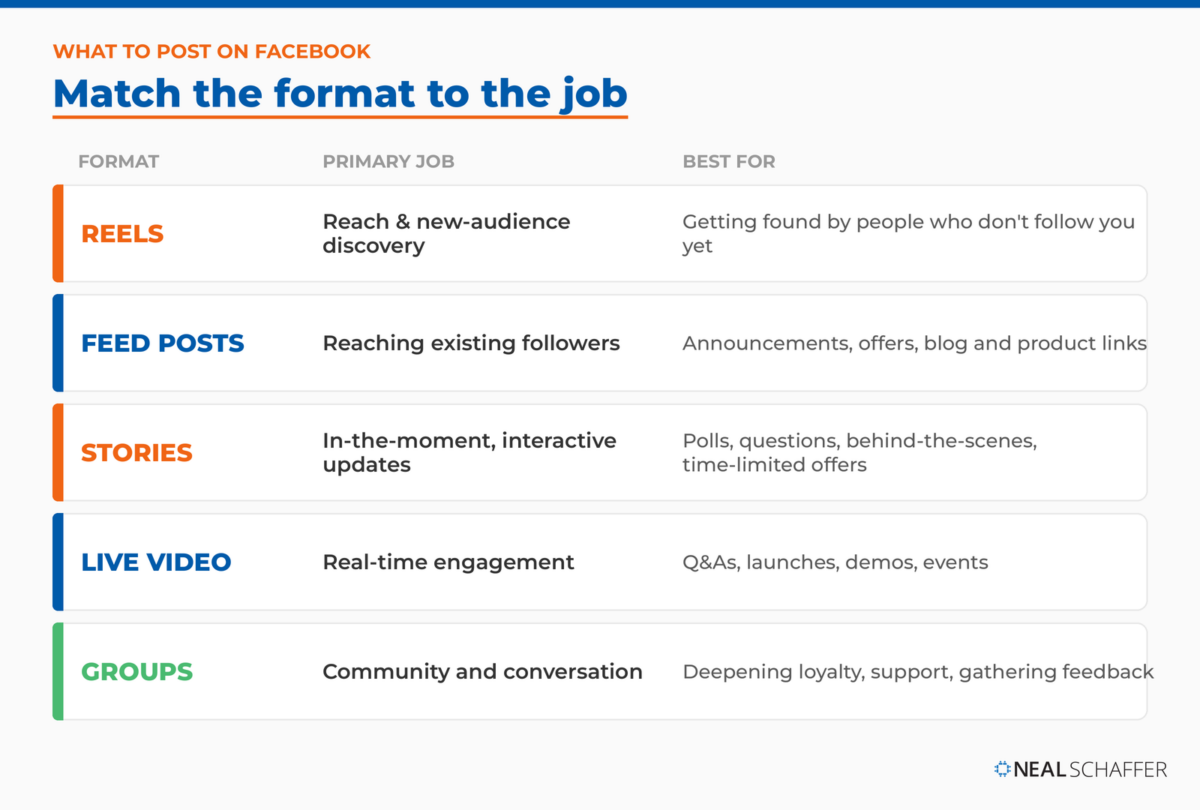
Task: Click the 'Match the format to the job' heading
Action: [x=340, y=94]
